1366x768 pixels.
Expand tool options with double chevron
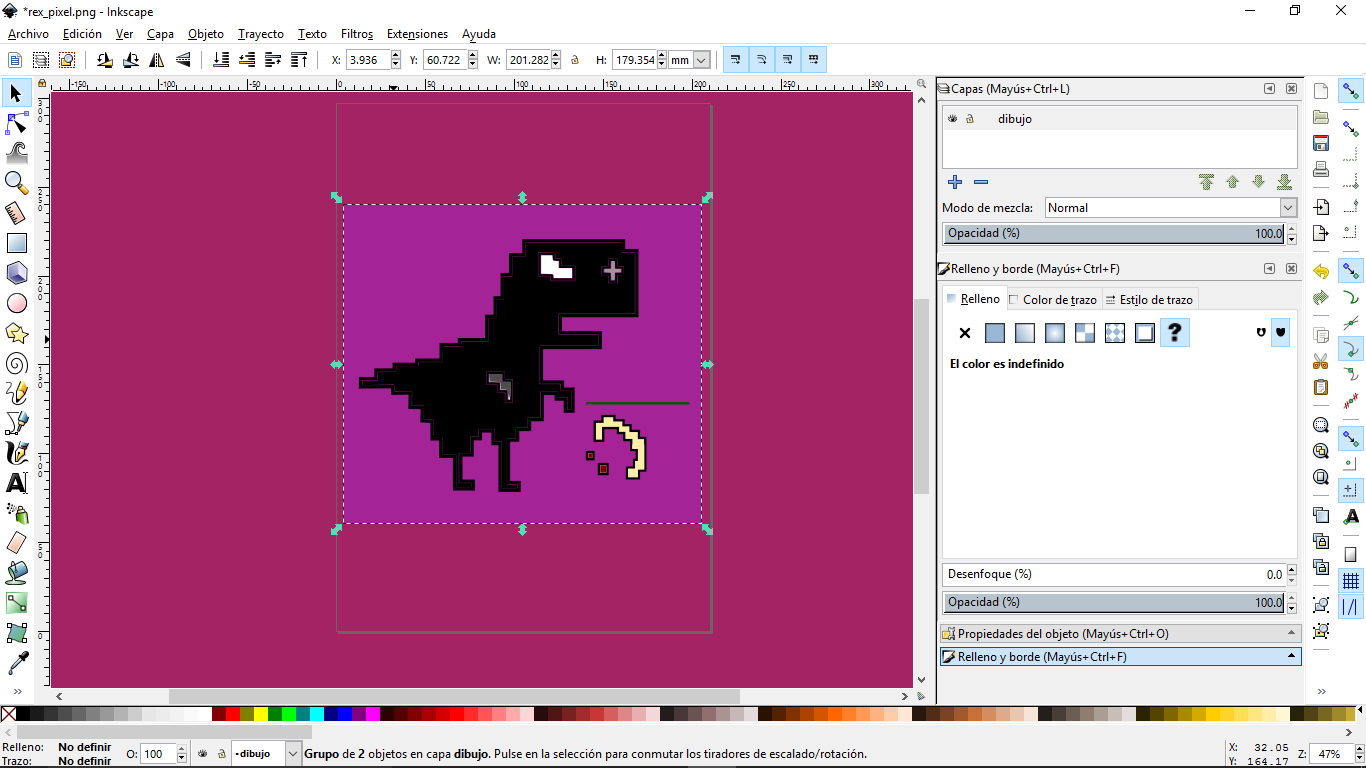[x=16, y=691]
